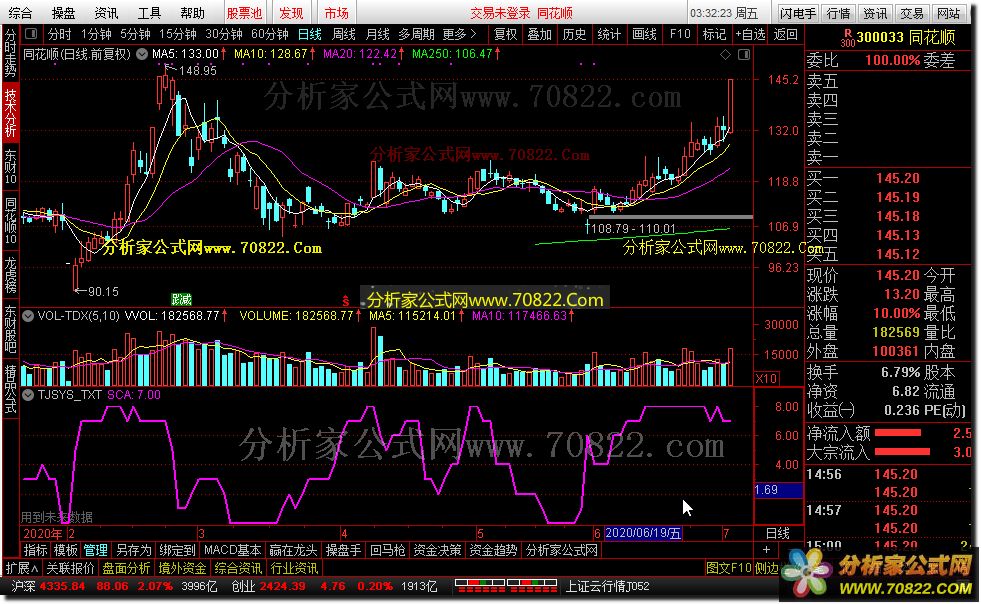Click the X10 volume scale label
The image size is (981, 604).
[x=766, y=378]
